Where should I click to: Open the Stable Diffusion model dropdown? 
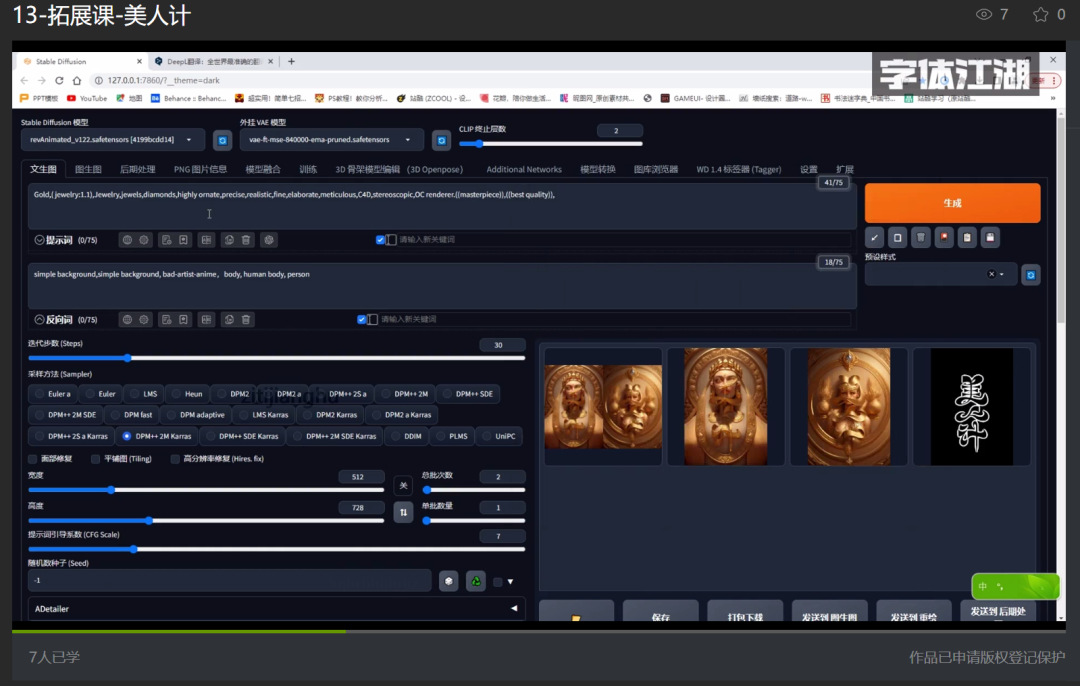(x=113, y=140)
